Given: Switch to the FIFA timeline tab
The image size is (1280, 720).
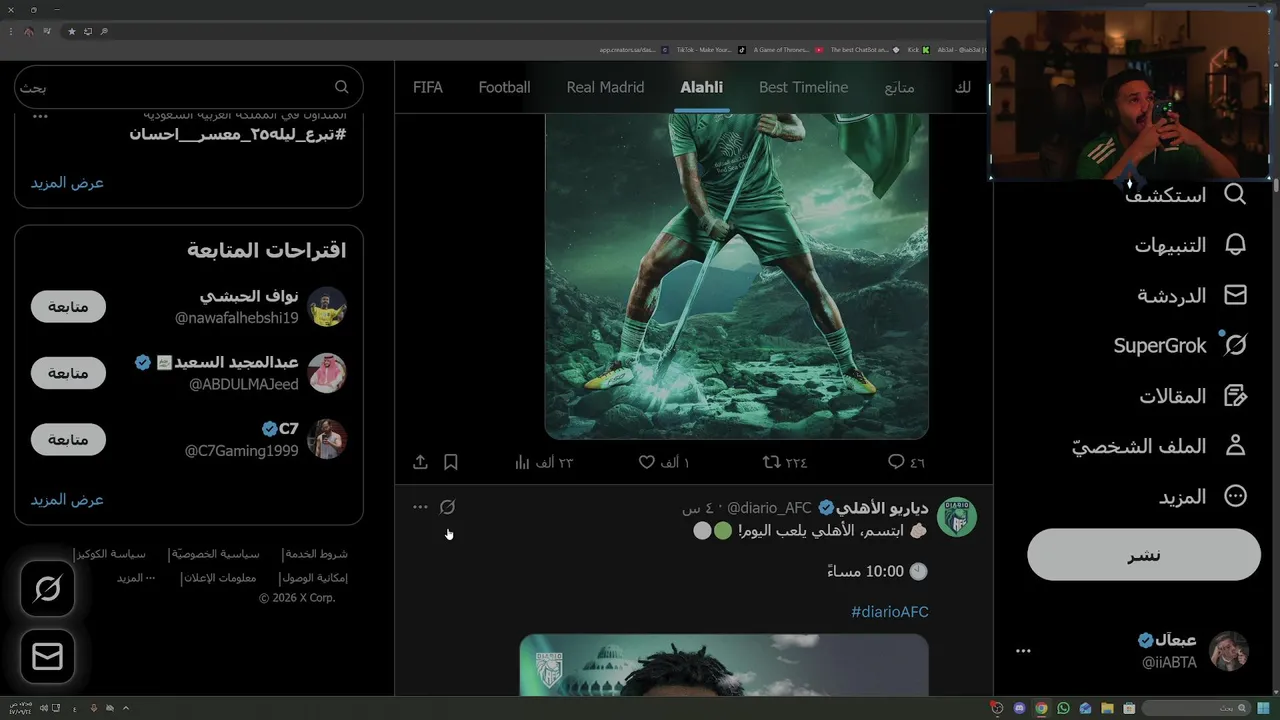Looking at the screenshot, I should [x=428, y=87].
